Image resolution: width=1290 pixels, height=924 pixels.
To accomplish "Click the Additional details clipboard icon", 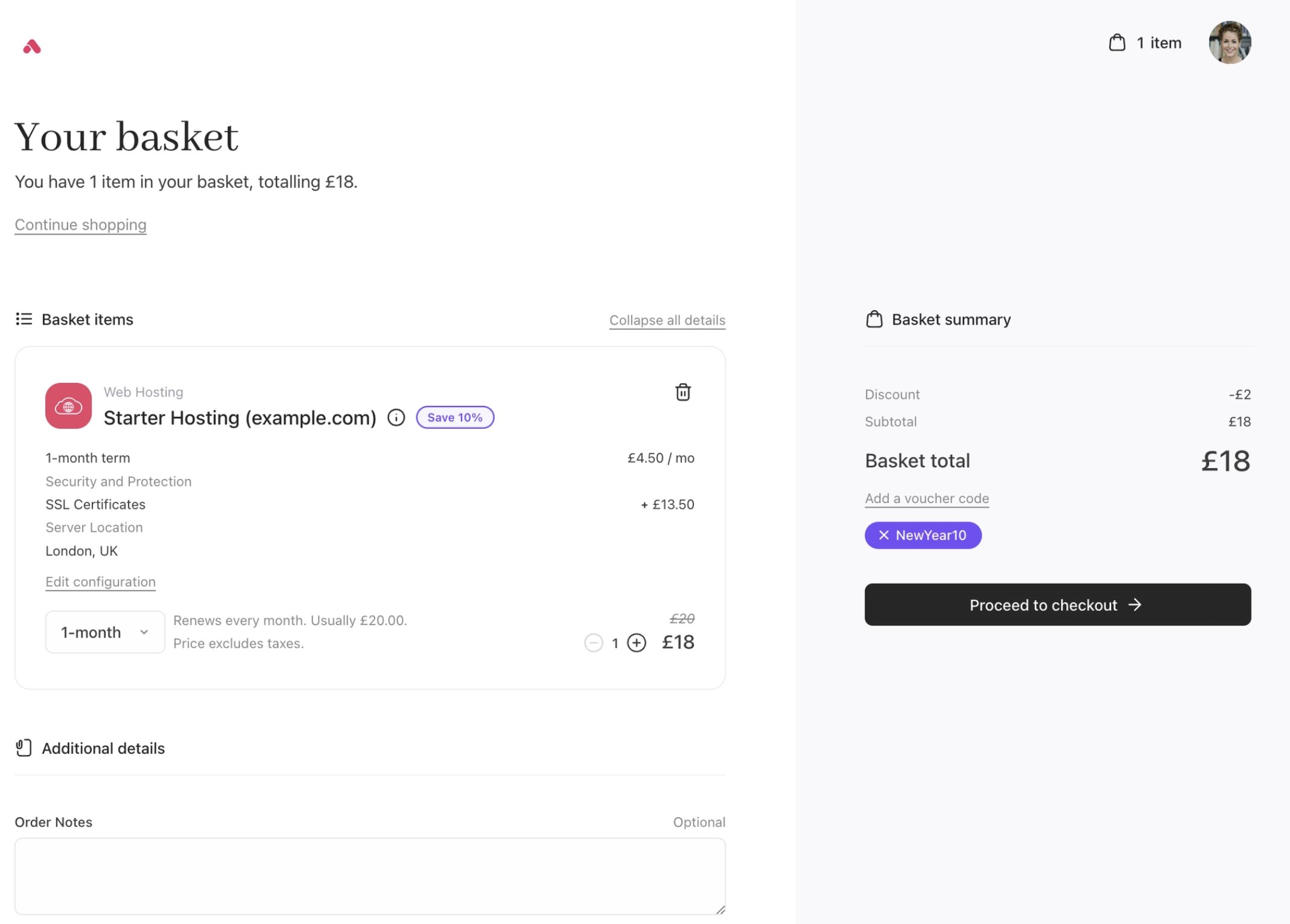I will tap(24, 748).
